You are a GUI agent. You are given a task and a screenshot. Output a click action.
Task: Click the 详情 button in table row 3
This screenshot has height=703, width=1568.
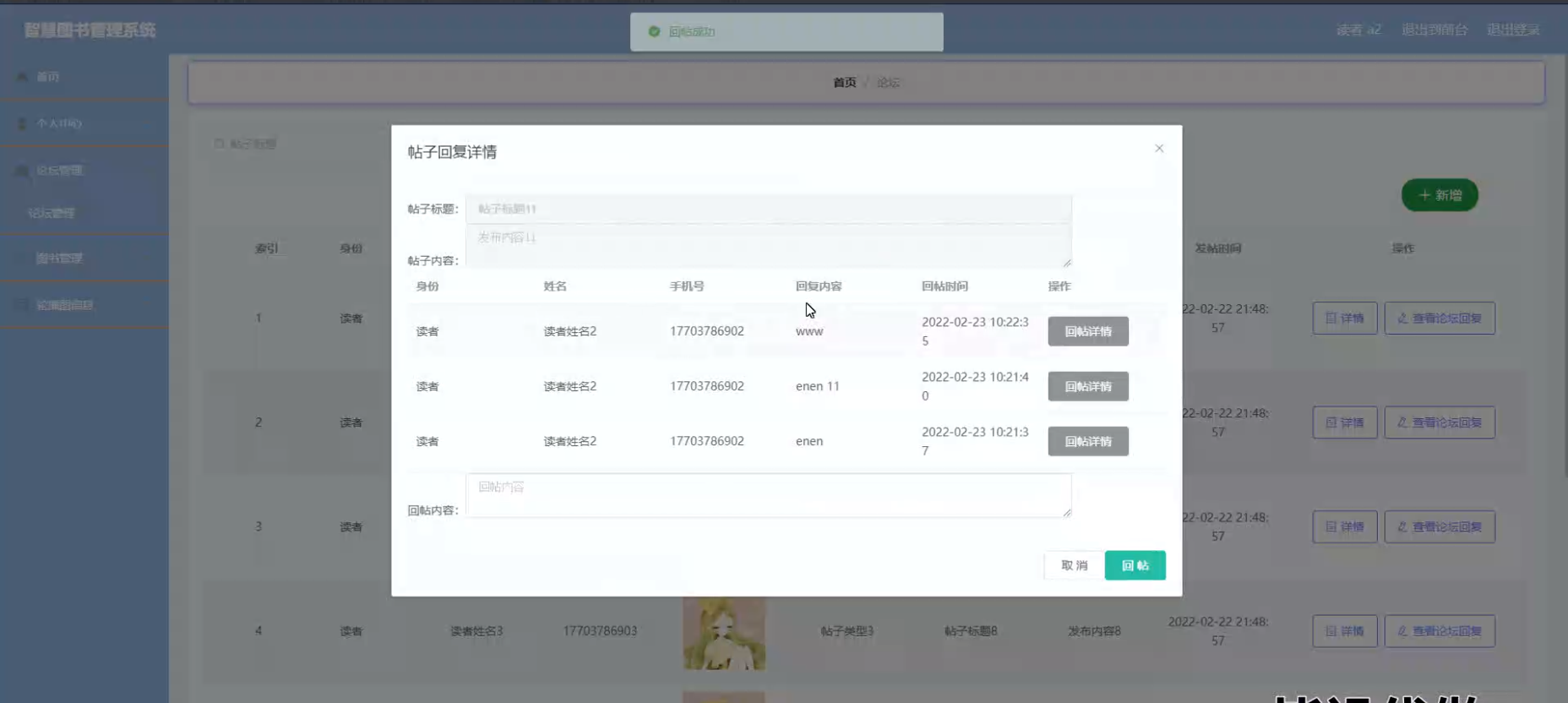[x=1345, y=526]
